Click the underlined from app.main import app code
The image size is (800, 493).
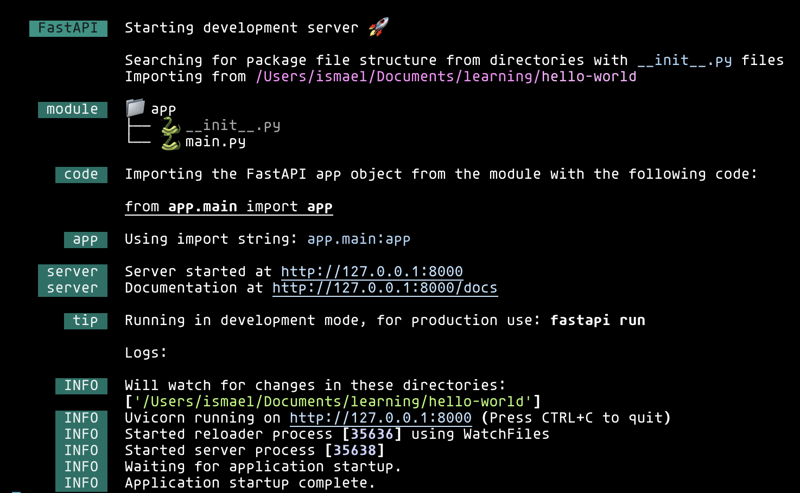click(228, 207)
